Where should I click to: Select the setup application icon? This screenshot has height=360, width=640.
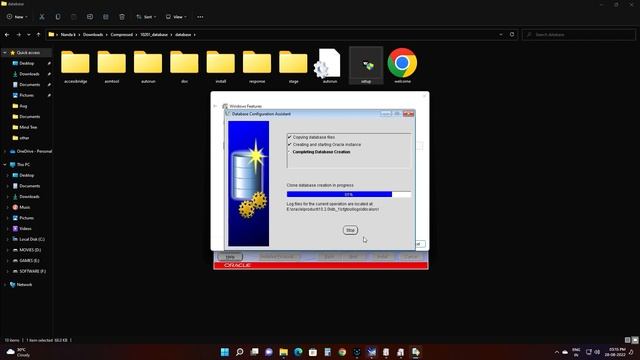[366, 66]
